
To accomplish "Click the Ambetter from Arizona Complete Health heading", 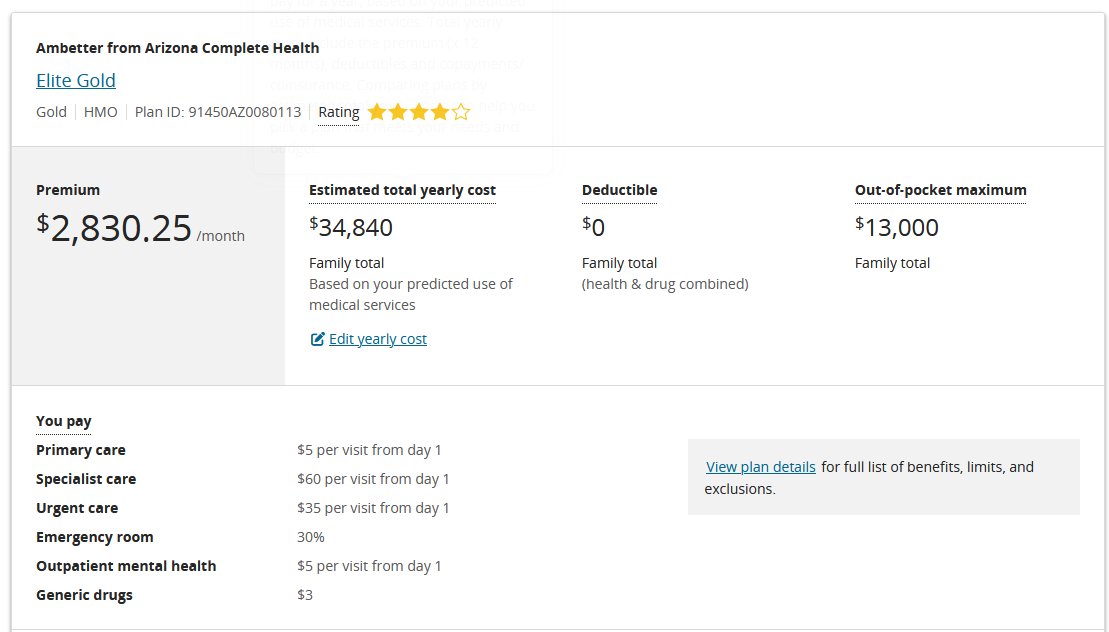I will click(178, 47).
